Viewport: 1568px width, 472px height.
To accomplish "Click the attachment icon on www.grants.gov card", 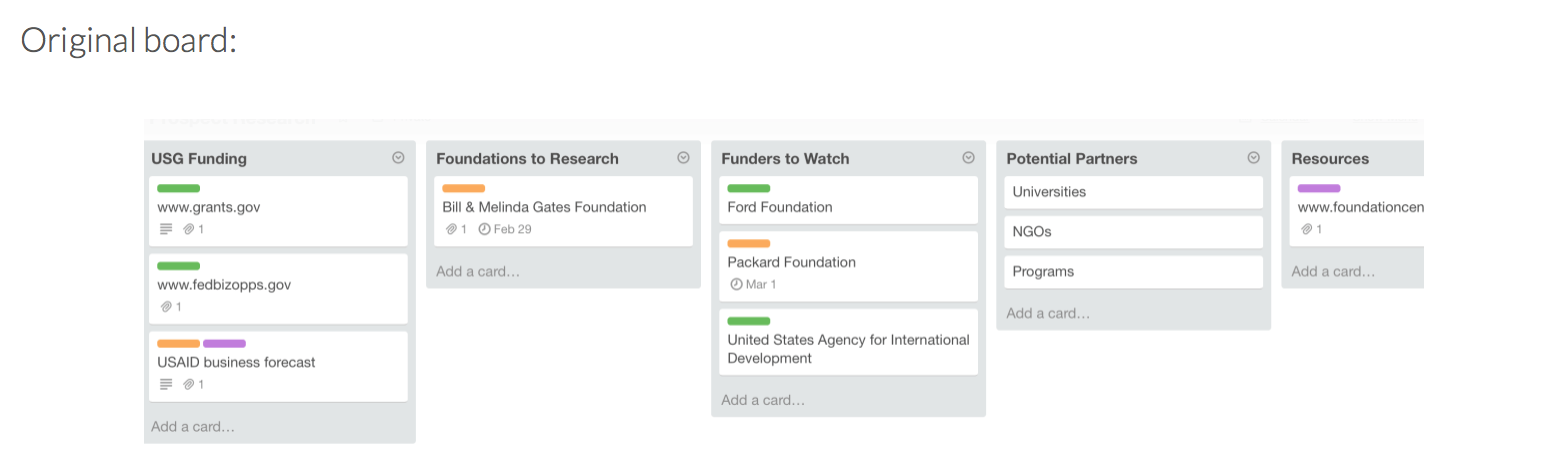I will tap(188, 229).
